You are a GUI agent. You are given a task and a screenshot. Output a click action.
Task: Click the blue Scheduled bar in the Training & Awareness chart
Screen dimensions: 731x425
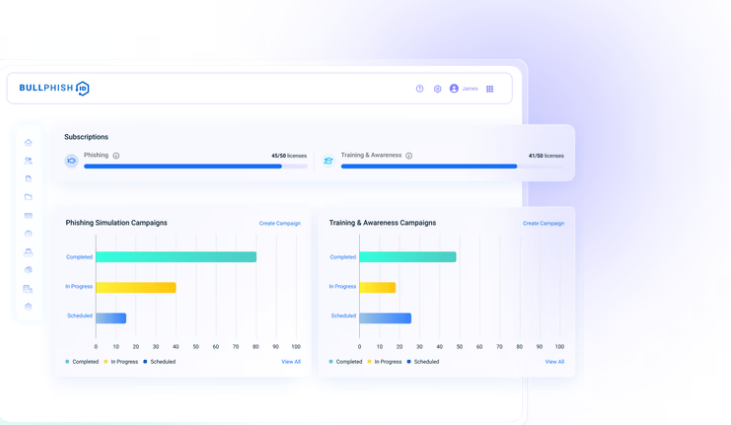386,318
